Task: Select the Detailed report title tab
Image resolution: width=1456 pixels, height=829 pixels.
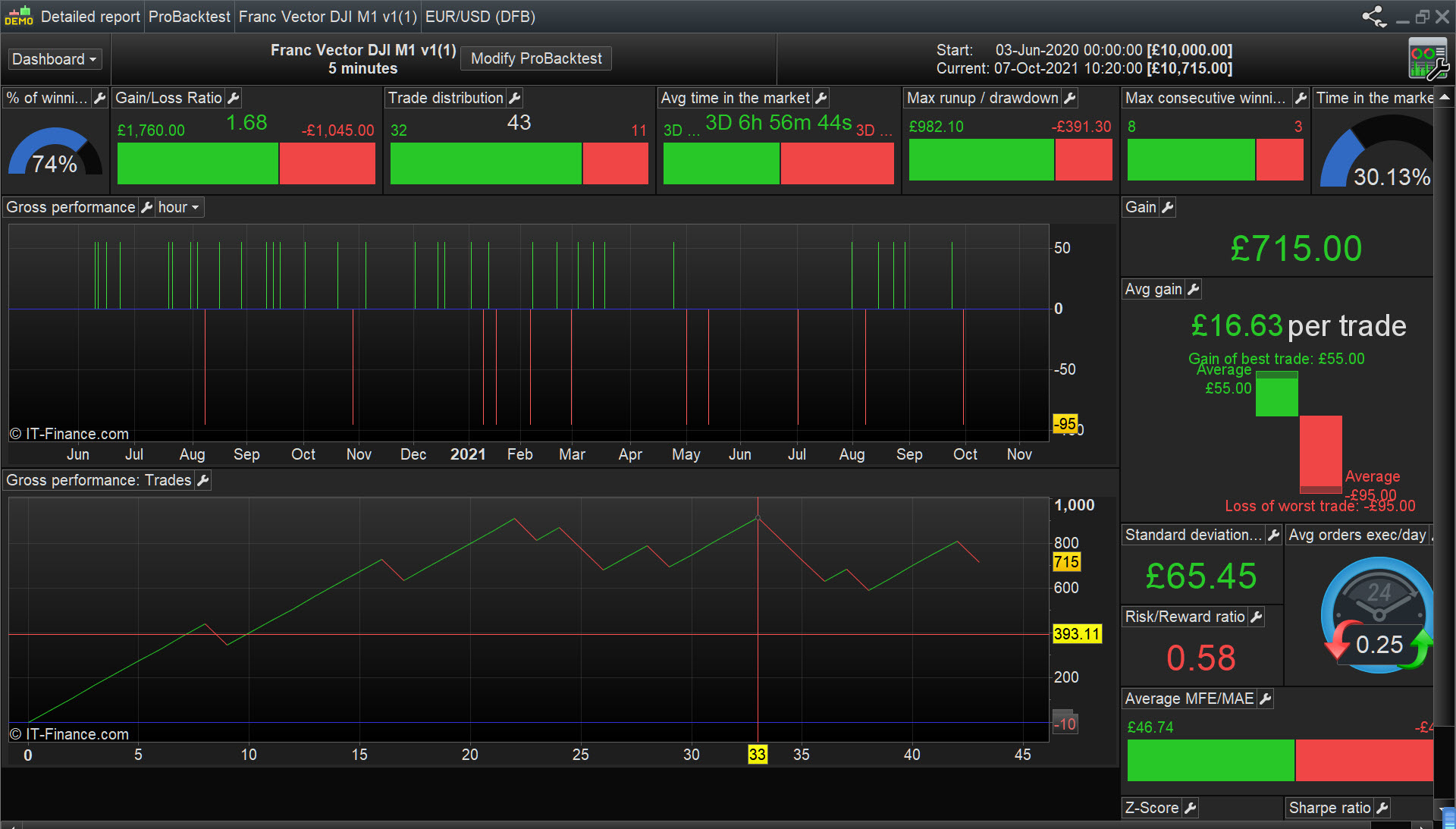Action: (x=89, y=17)
